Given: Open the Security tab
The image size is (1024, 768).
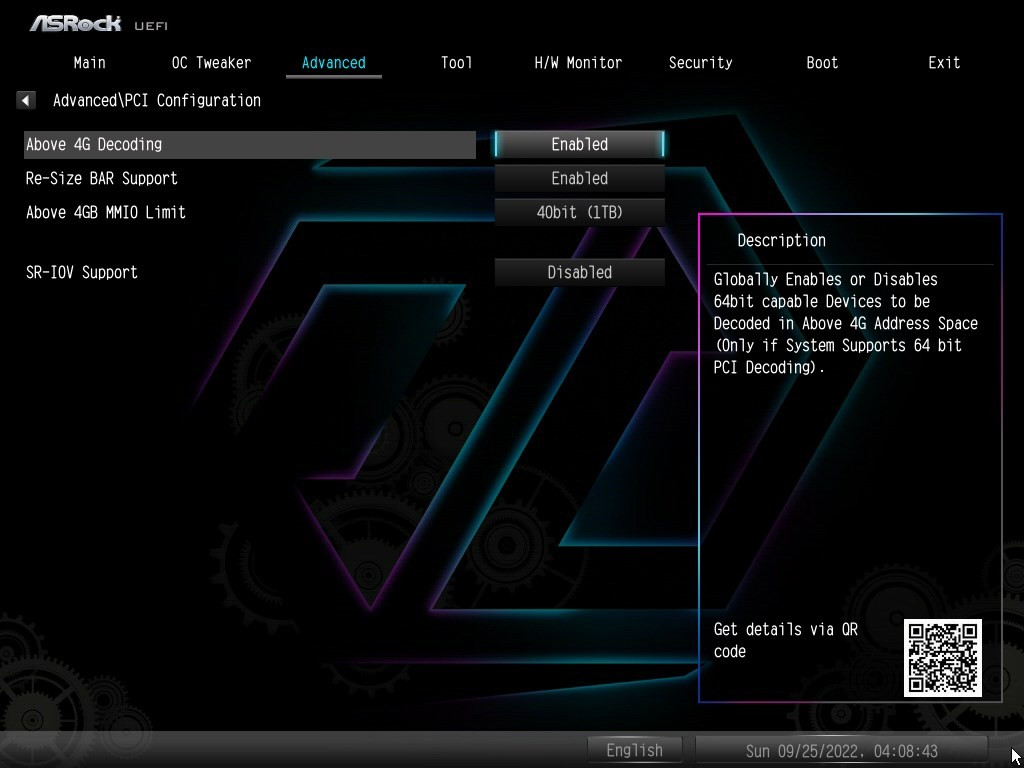Looking at the screenshot, I should (x=700, y=62).
